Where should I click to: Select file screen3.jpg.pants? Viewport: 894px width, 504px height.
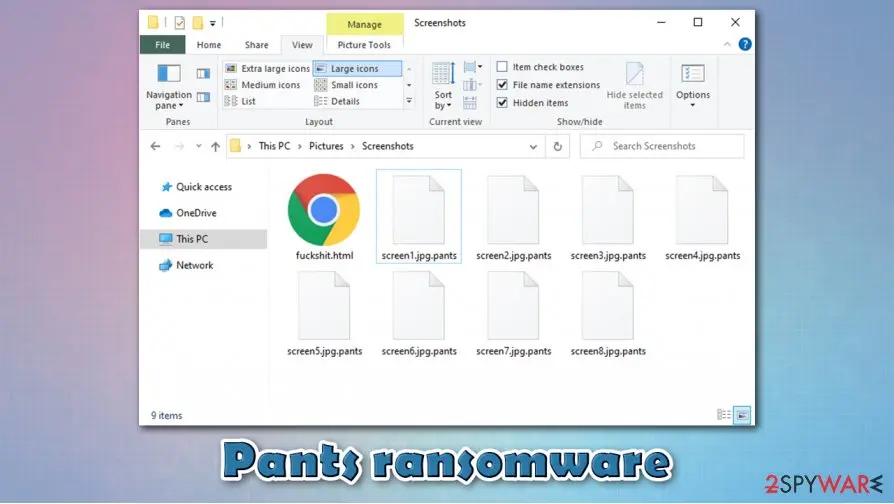coord(608,217)
